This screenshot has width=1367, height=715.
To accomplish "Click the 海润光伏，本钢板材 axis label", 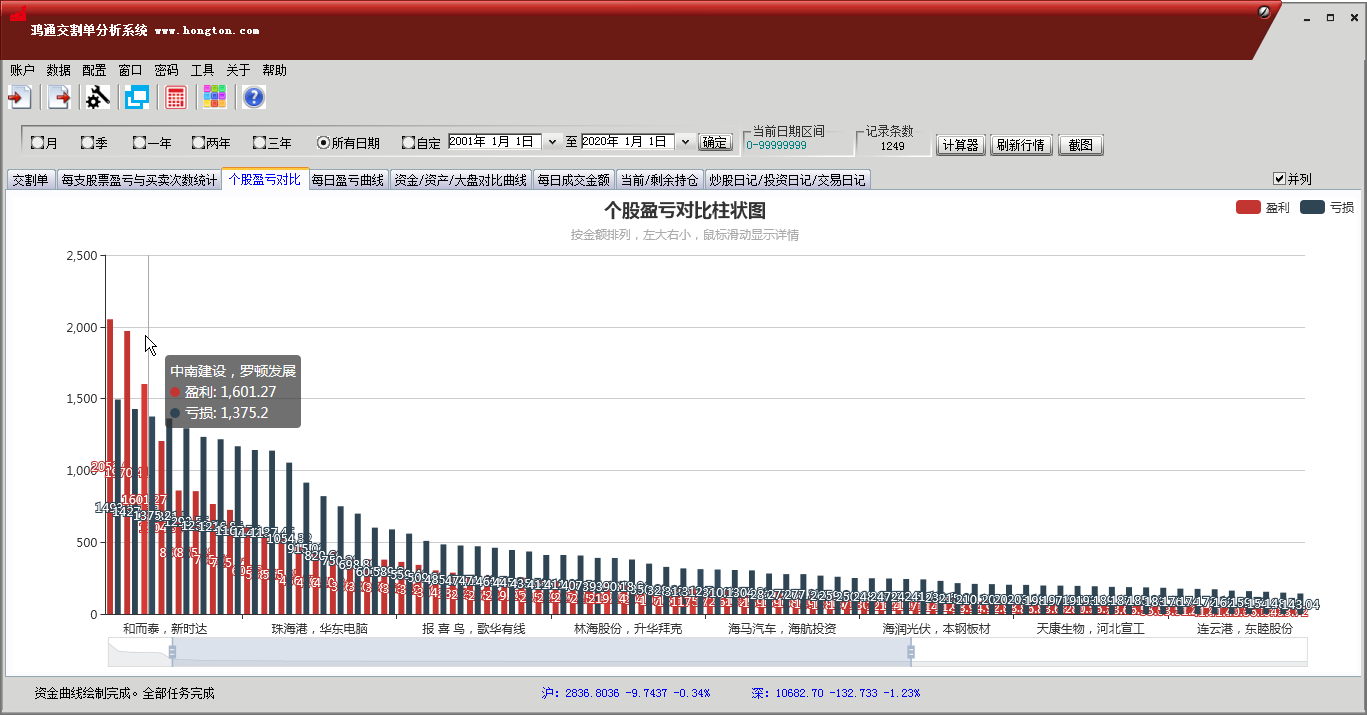I will pos(936,629).
